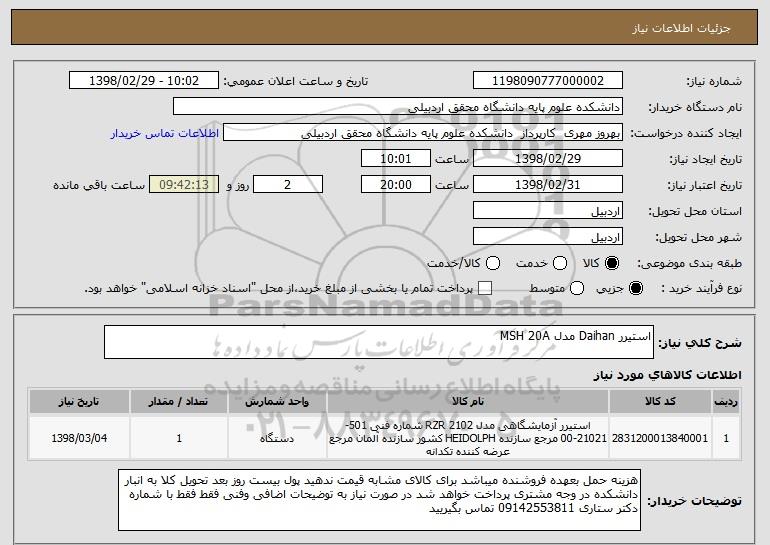Viewport: 770px width, 545px height.
Task: Click the product name cell mentioning HEIDOLPH
Action: tap(468, 438)
